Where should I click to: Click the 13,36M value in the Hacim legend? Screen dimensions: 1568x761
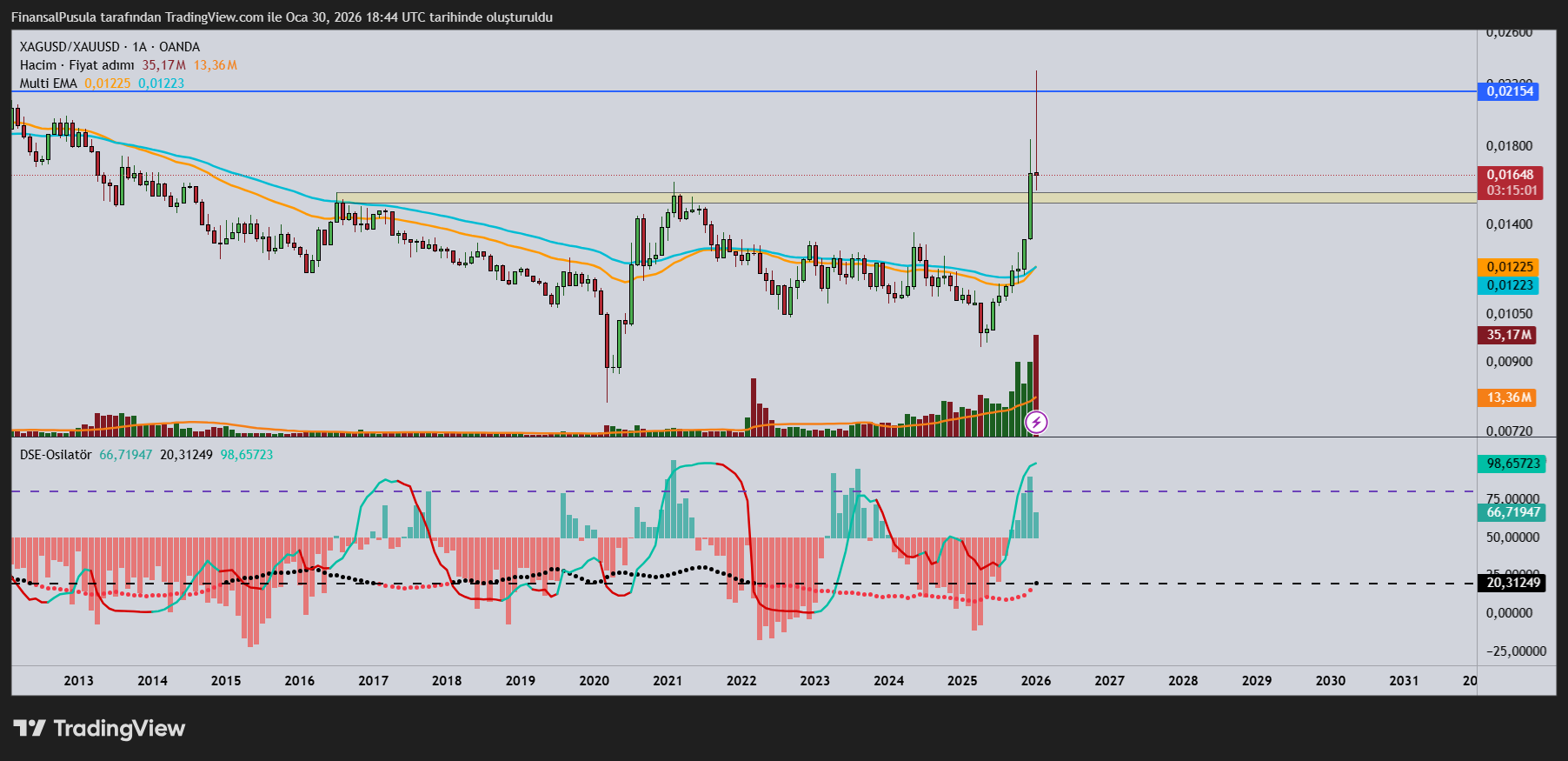click(216, 65)
